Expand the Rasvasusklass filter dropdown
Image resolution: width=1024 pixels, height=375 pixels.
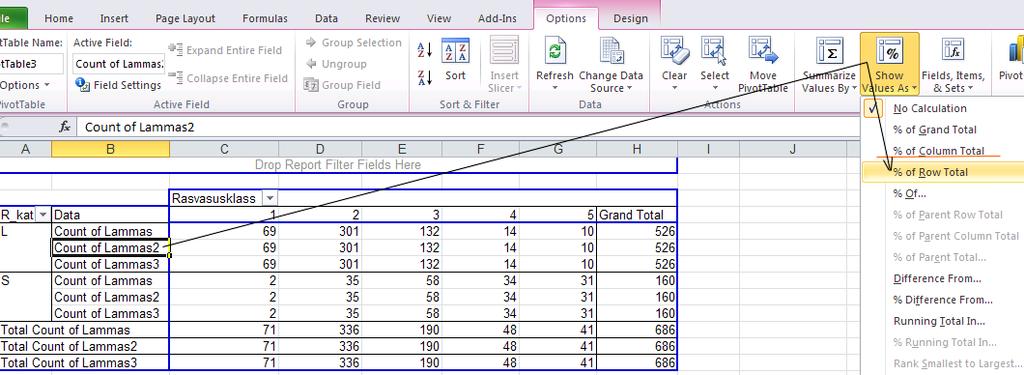click(x=270, y=198)
